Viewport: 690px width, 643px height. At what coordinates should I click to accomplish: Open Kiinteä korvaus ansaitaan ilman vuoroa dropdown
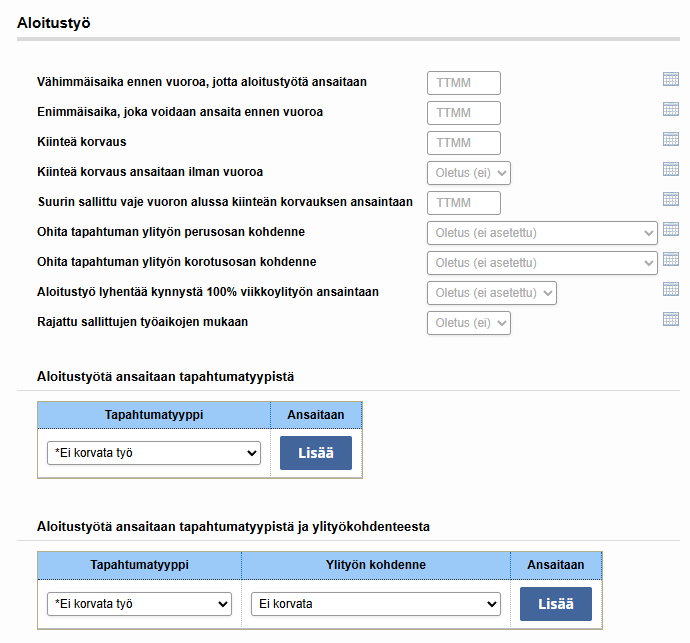click(469, 173)
